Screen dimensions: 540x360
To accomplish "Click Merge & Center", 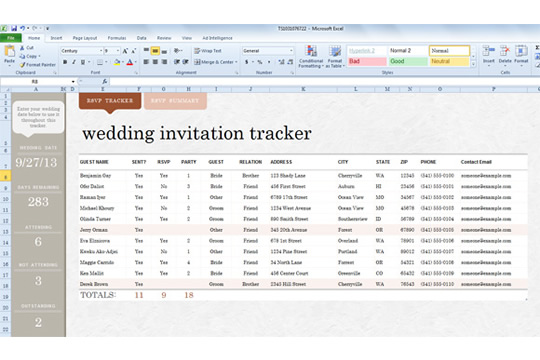I will (x=214, y=62).
